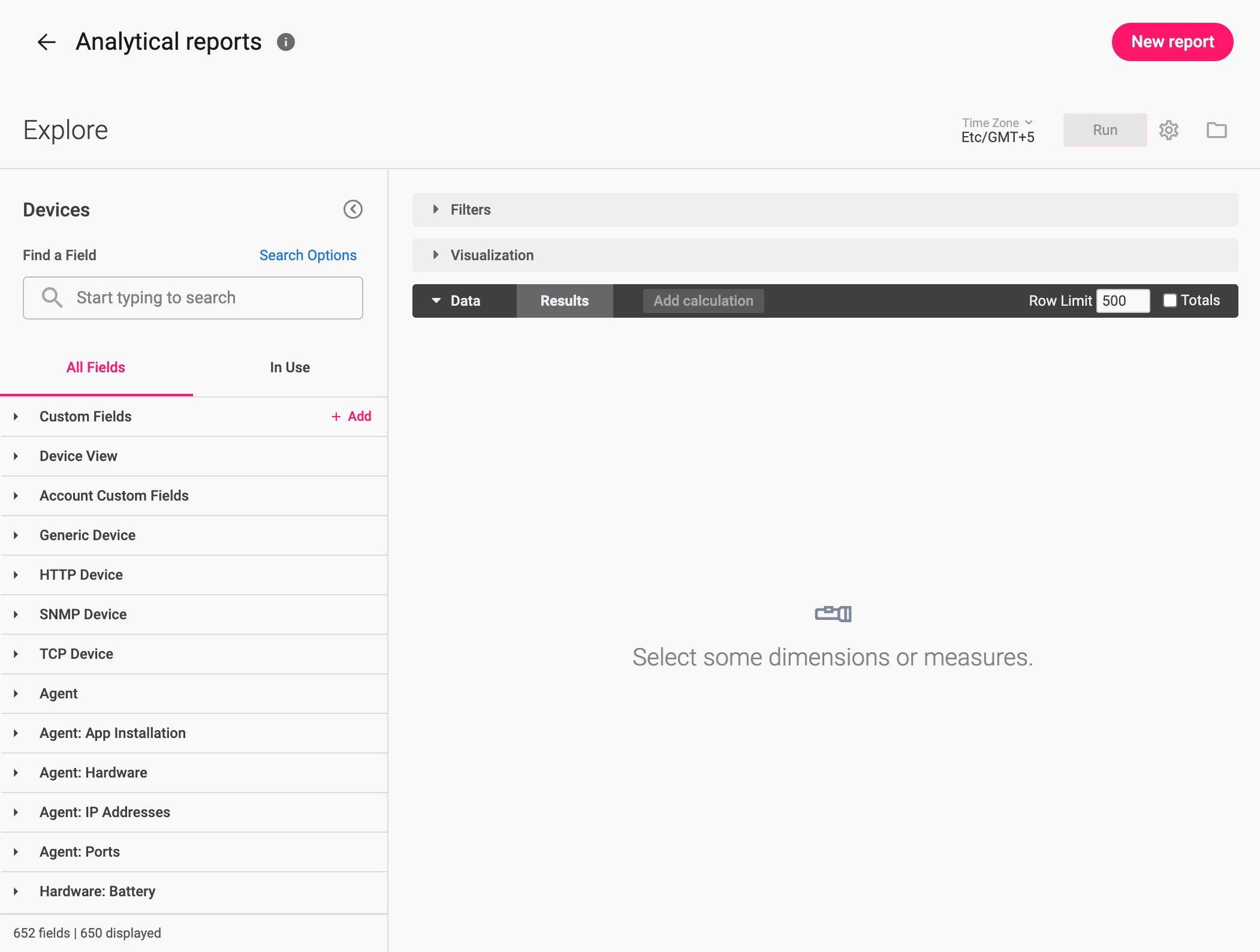The width and height of the screenshot is (1260, 952).
Task: Expand the Device View group
Action: coord(194,456)
